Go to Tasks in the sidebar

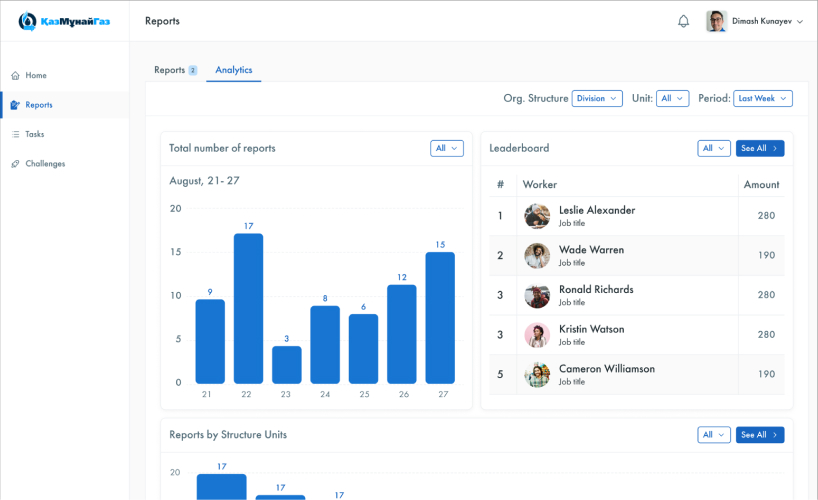35,134
